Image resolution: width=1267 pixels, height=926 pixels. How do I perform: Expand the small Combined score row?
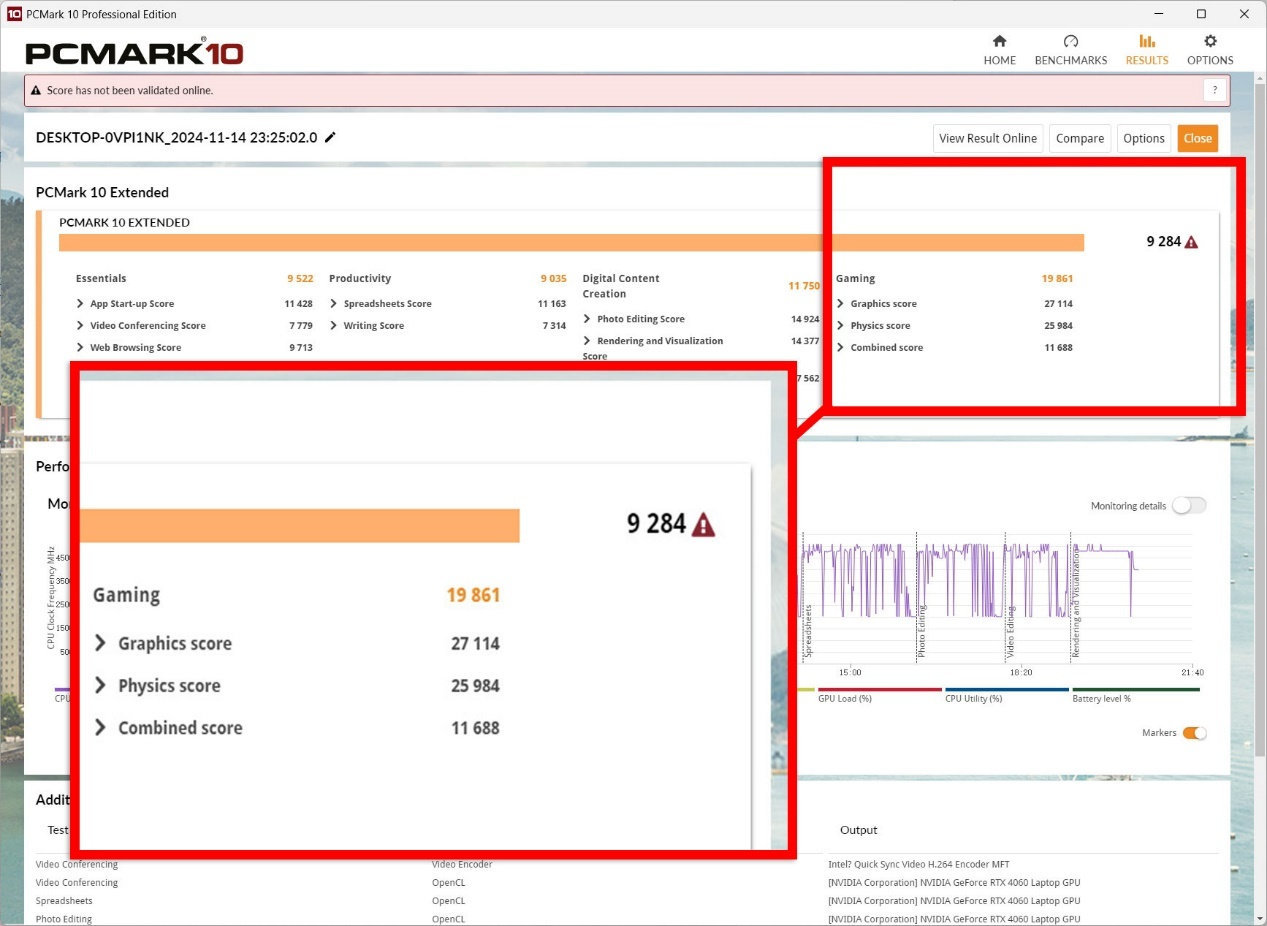point(841,347)
